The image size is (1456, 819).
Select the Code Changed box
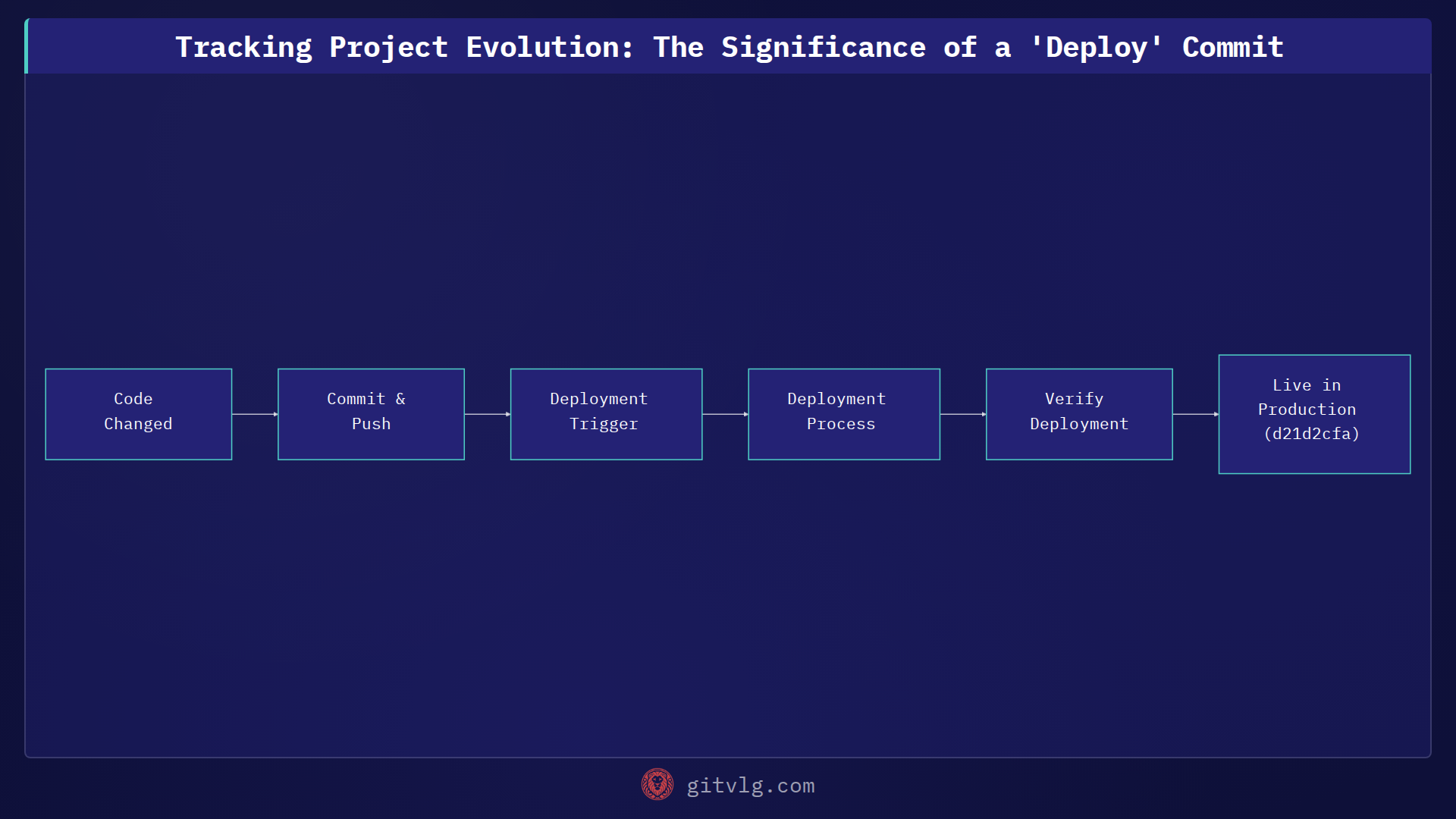click(x=139, y=414)
